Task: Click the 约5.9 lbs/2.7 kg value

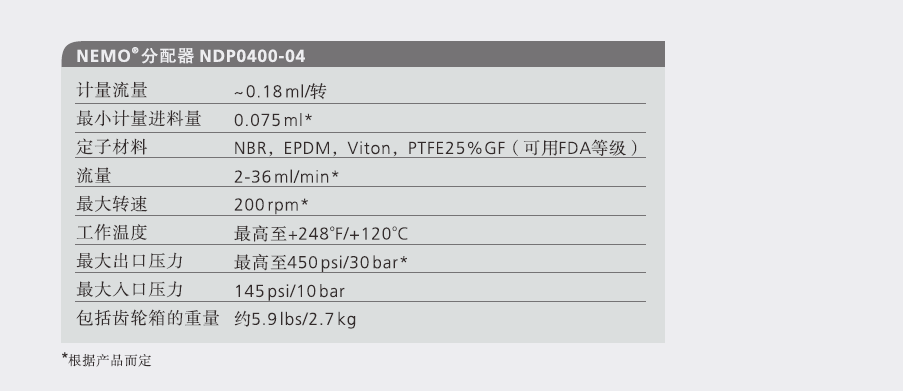Action: [x=295, y=319]
